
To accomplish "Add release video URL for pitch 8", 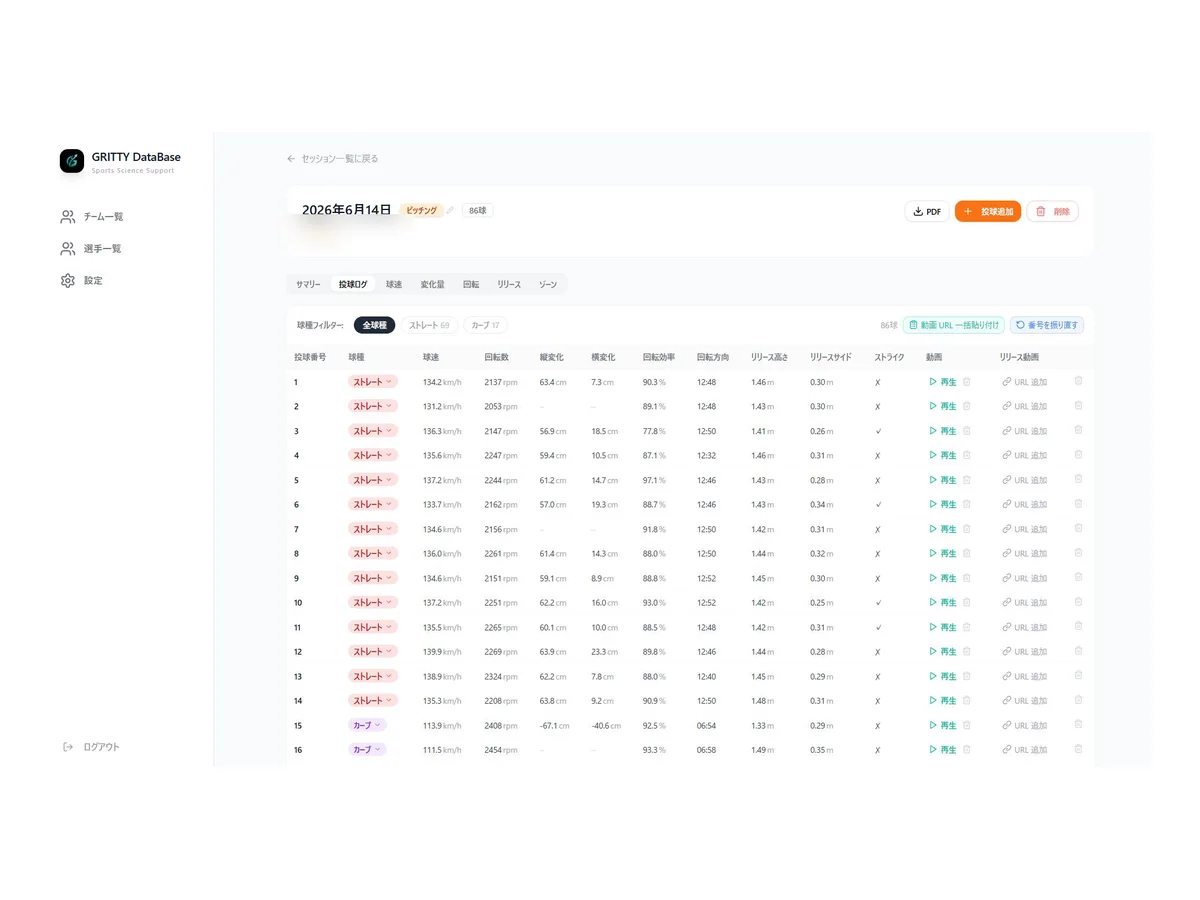I will (x=1025, y=554).
